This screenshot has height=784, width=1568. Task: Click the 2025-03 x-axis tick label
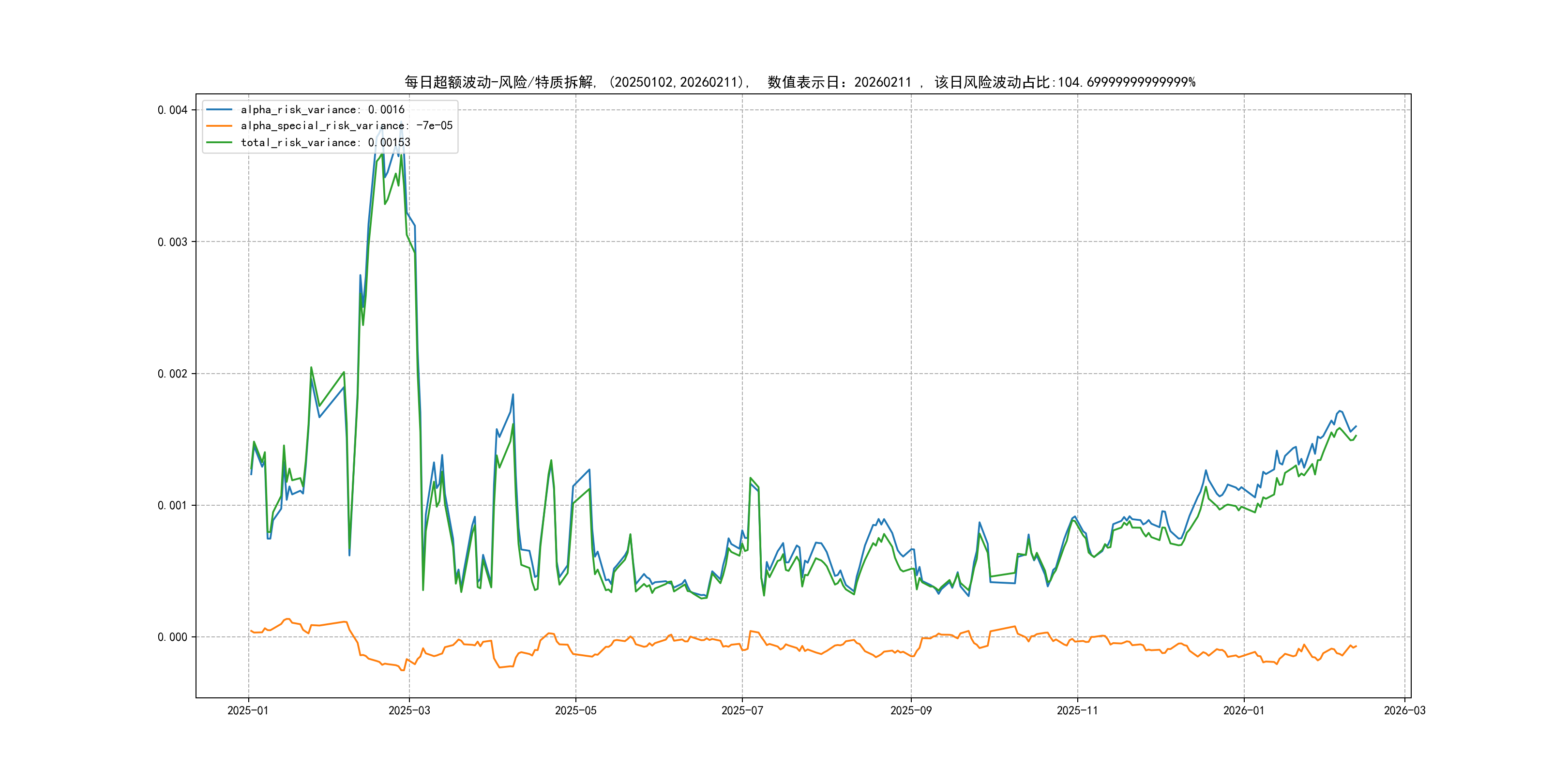click(409, 710)
